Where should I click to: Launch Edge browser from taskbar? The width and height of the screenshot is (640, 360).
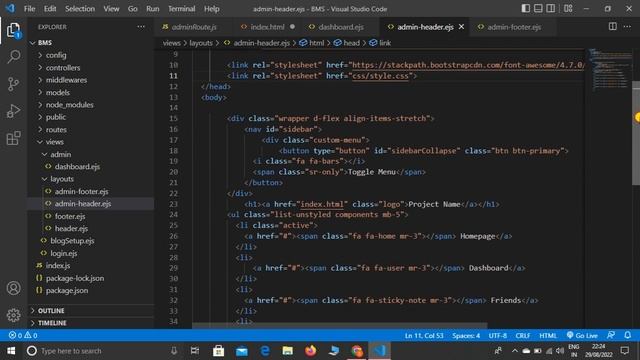265,351
